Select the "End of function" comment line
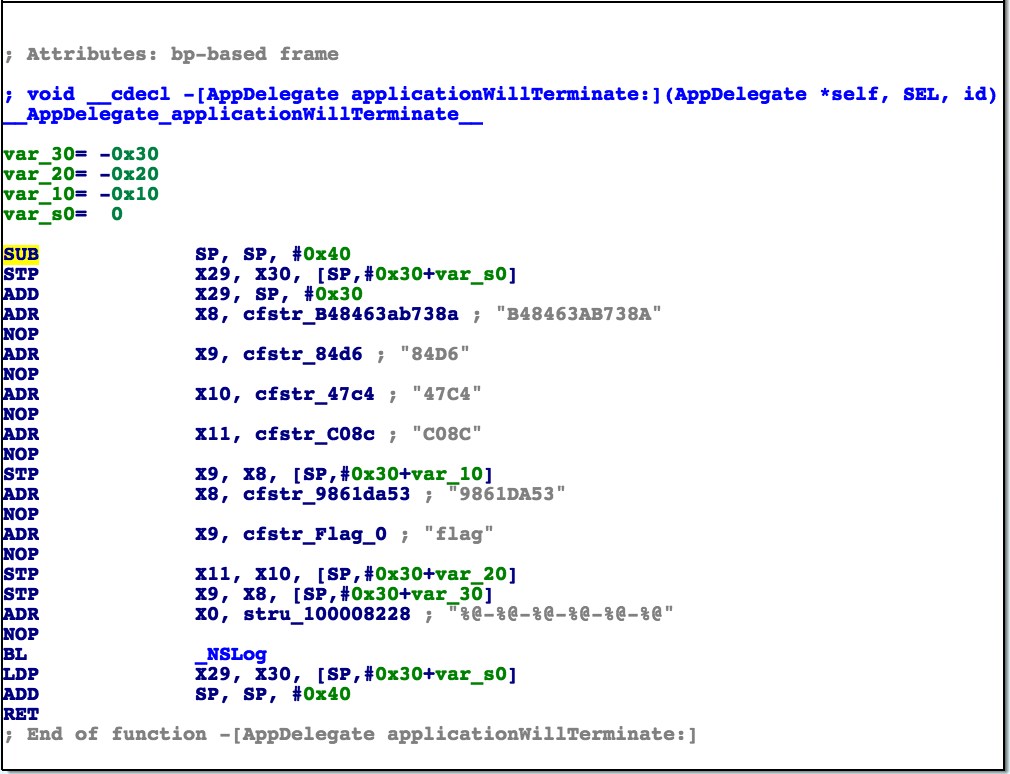 tap(350, 734)
